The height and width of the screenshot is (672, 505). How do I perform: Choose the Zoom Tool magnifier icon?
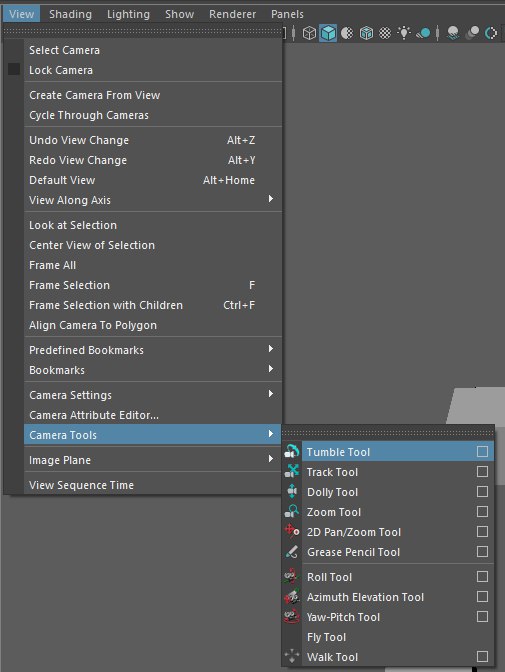(x=292, y=511)
